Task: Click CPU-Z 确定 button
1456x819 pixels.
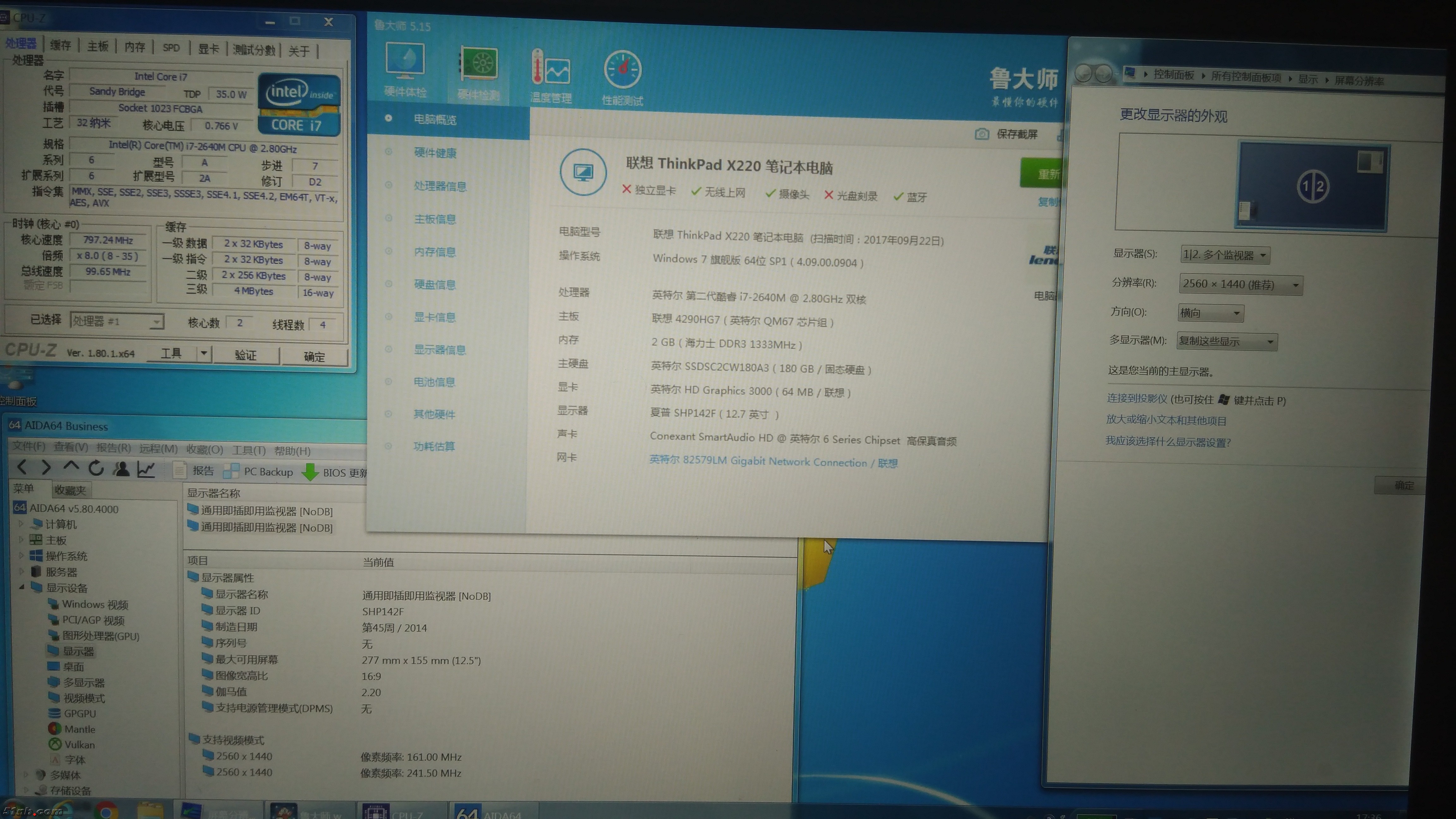Action: click(314, 356)
